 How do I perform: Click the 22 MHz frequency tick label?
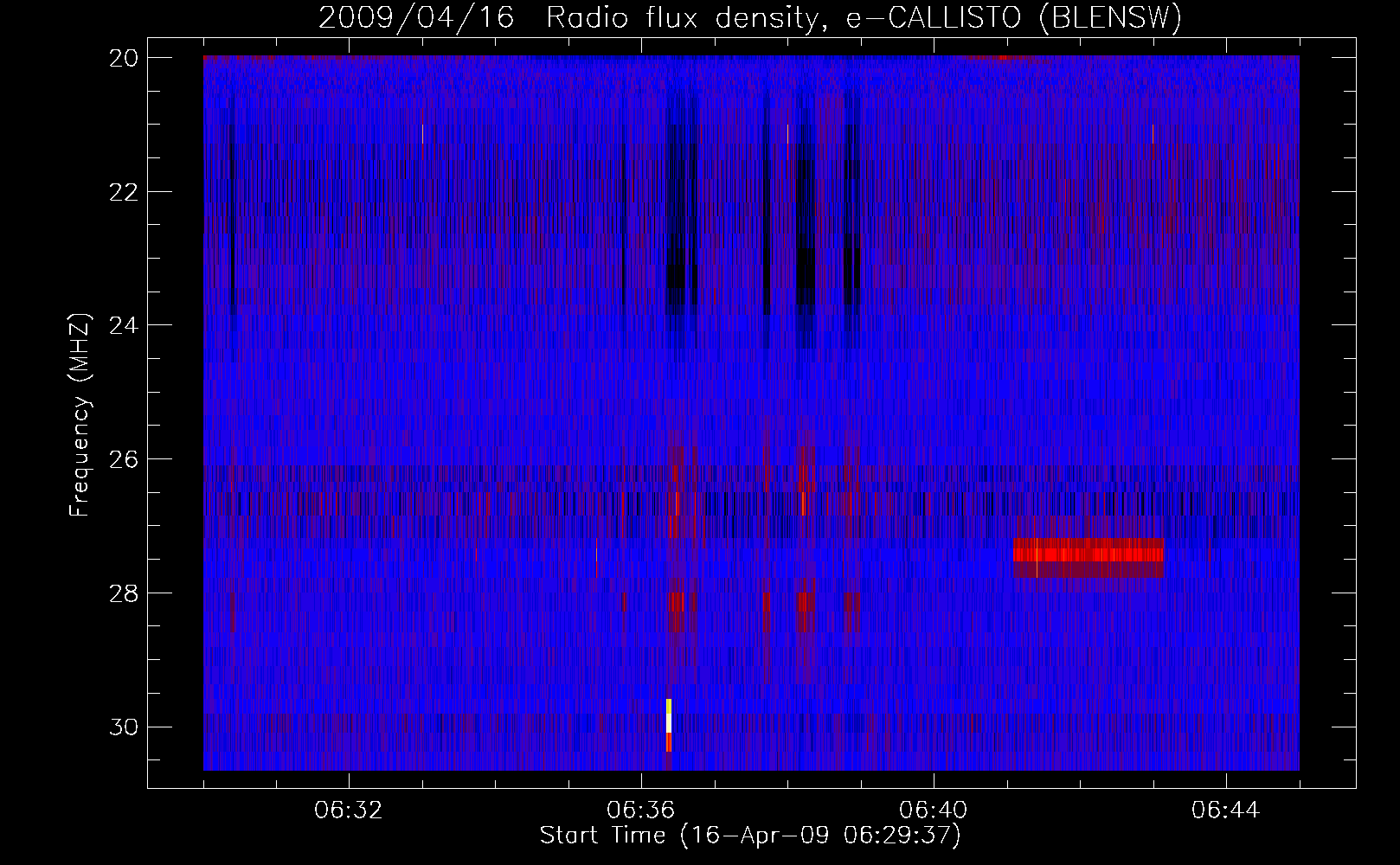[123, 191]
